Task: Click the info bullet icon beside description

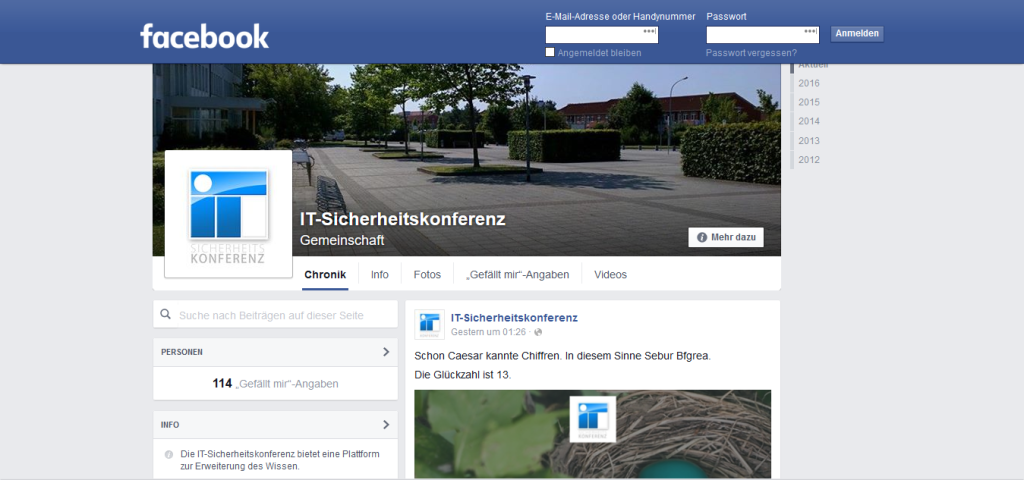Action: (168, 454)
